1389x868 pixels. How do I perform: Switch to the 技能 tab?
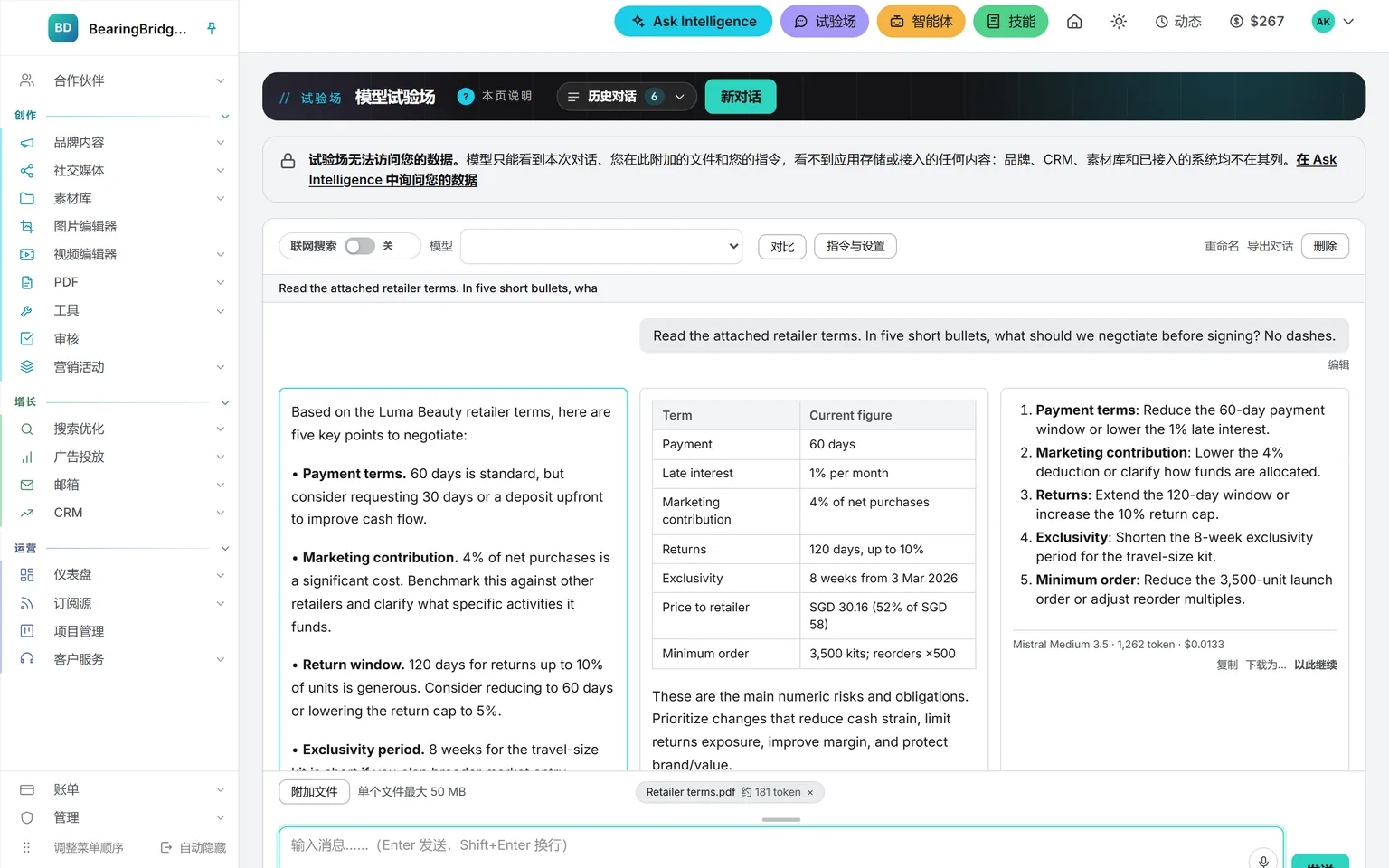[1011, 22]
